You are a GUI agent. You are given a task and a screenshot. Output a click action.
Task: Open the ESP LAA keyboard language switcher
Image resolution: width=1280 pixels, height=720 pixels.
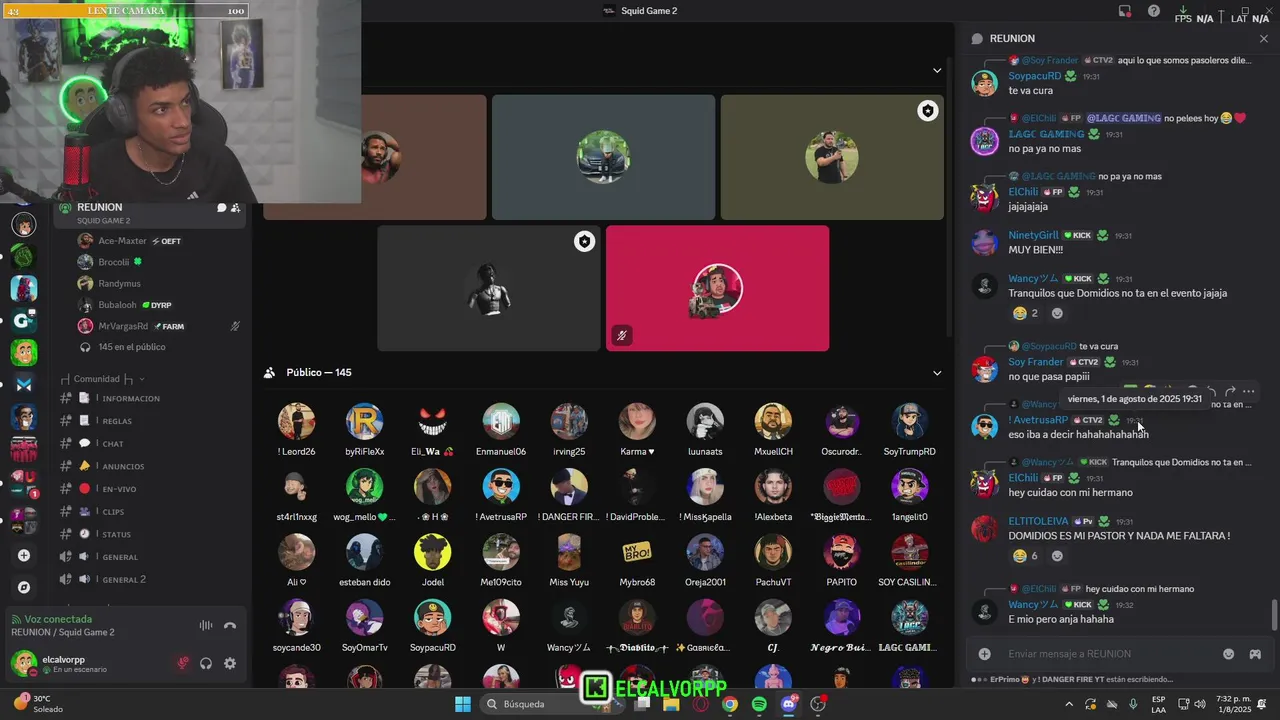(x=1159, y=704)
